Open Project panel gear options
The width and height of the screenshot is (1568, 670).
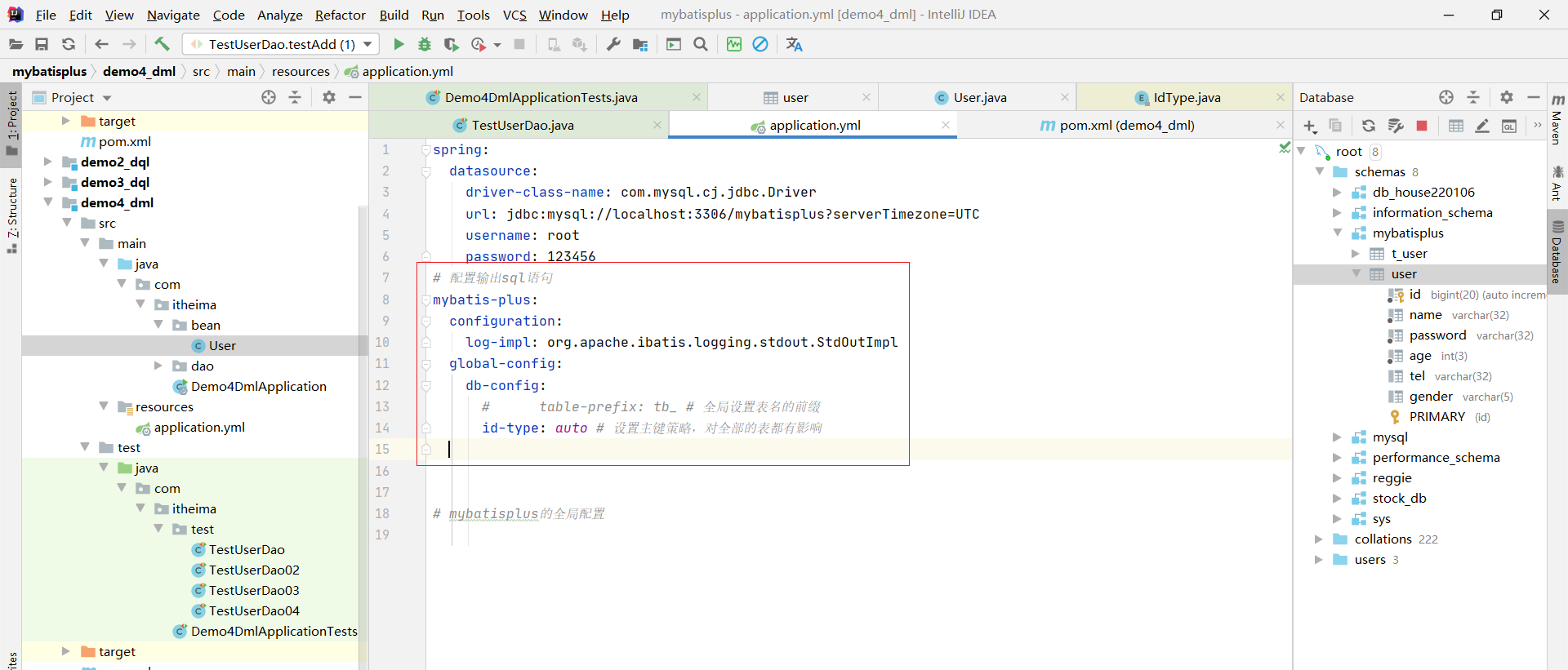point(329,97)
